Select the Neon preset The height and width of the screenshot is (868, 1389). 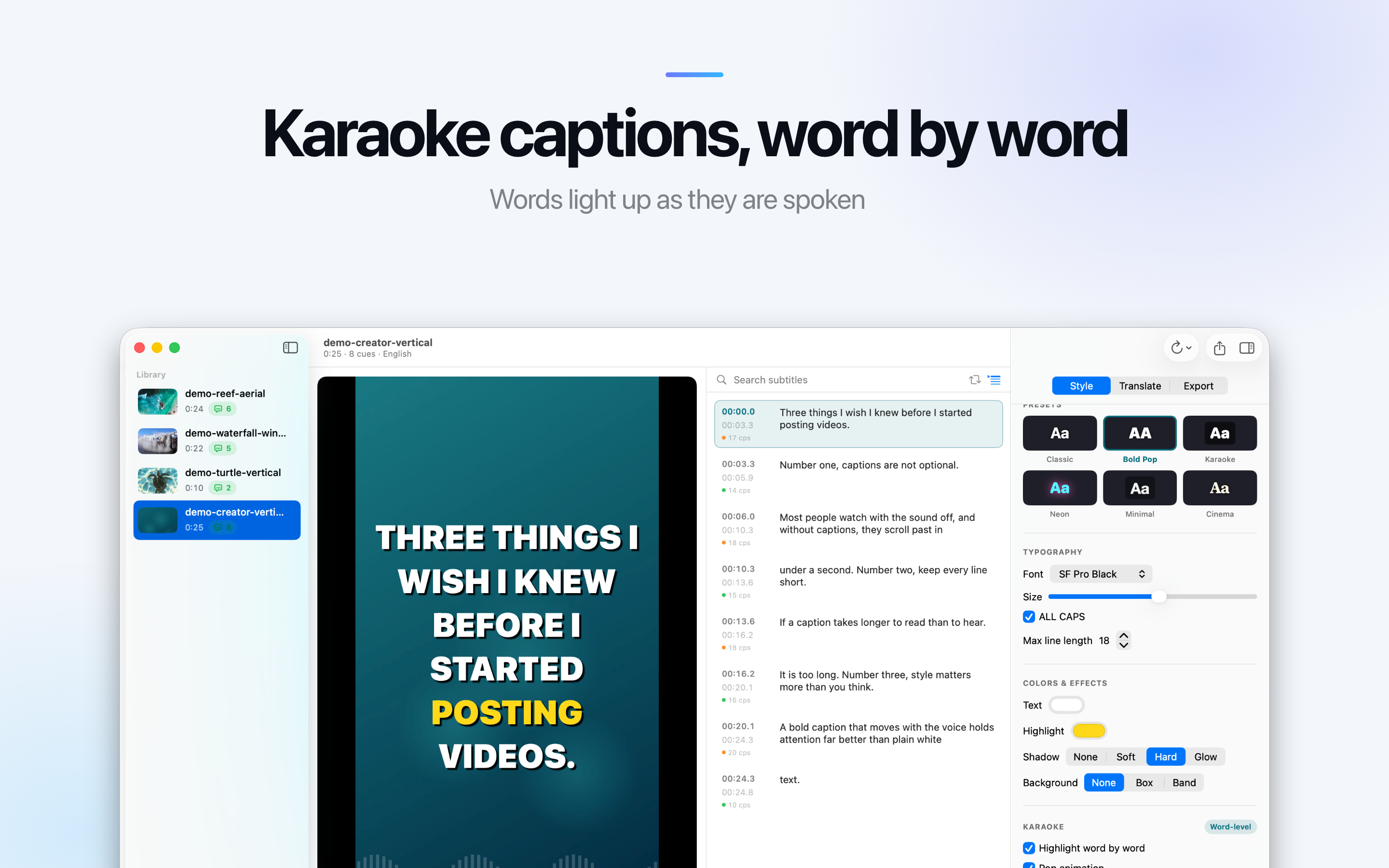click(1060, 488)
